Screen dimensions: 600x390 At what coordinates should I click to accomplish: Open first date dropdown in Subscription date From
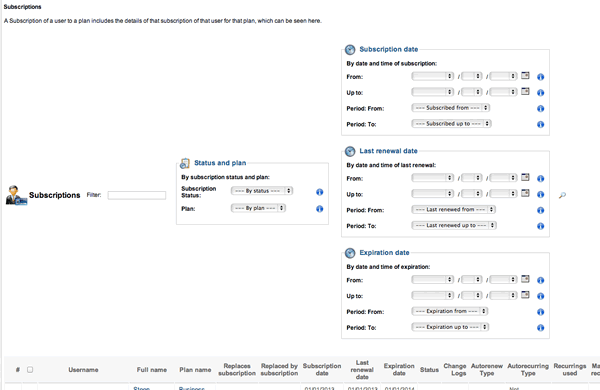pyautogui.click(x=433, y=76)
